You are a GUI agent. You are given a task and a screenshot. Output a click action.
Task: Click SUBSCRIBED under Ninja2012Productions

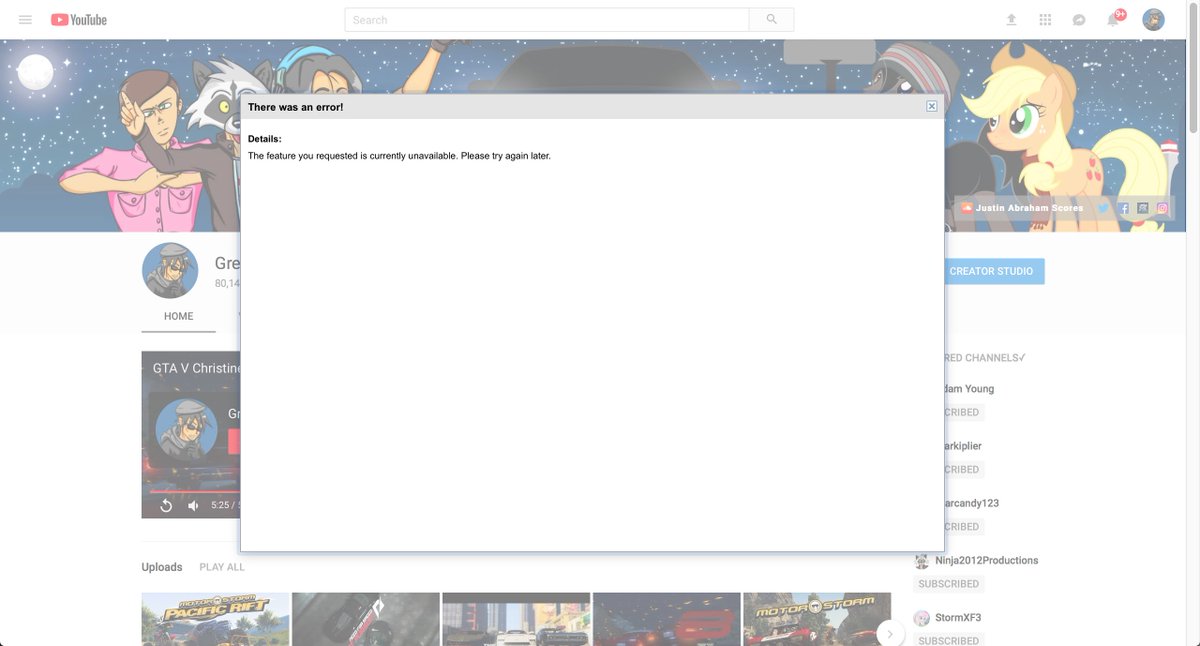click(x=948, y=583)
